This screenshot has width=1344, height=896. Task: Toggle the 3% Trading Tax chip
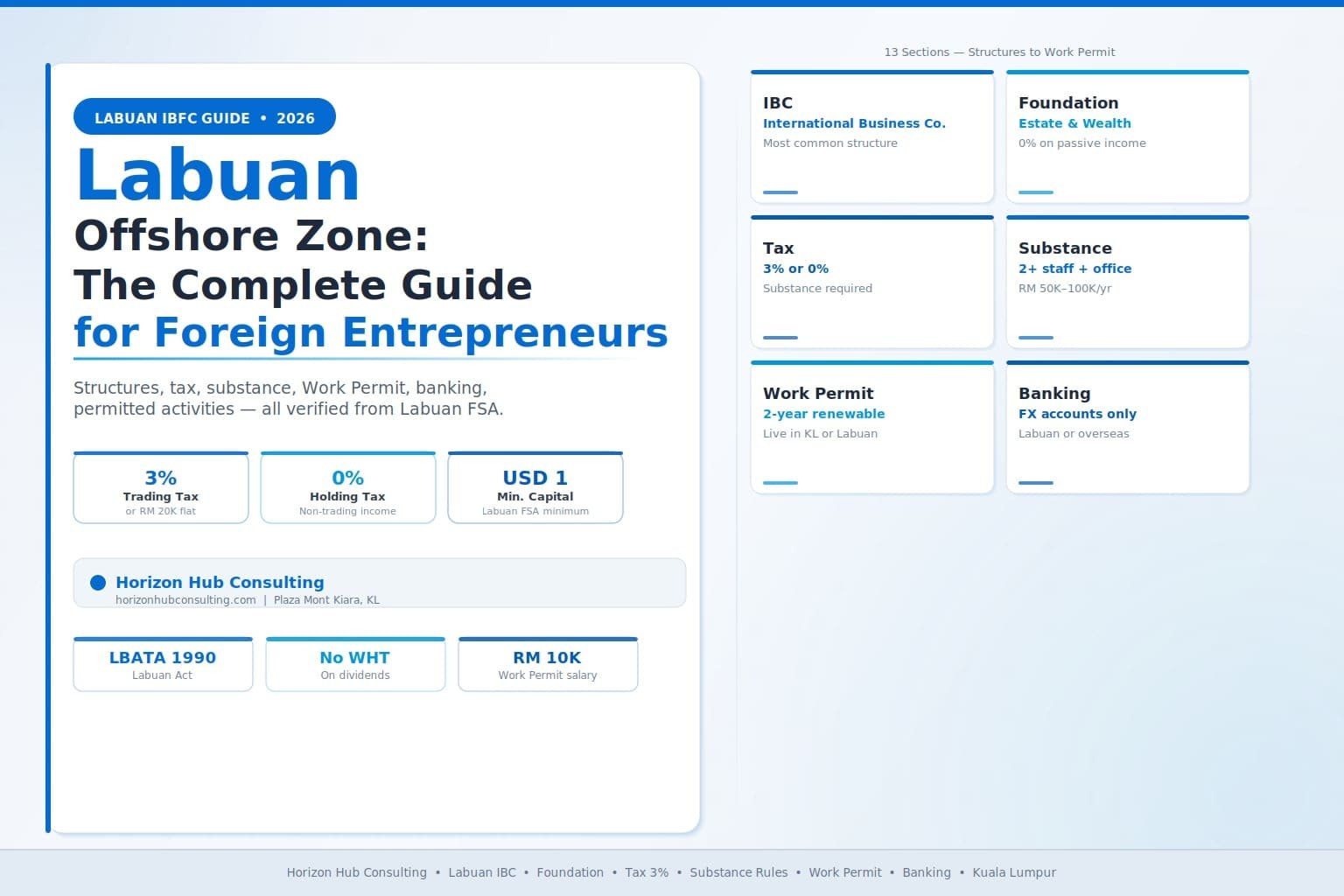coord(160,487)
